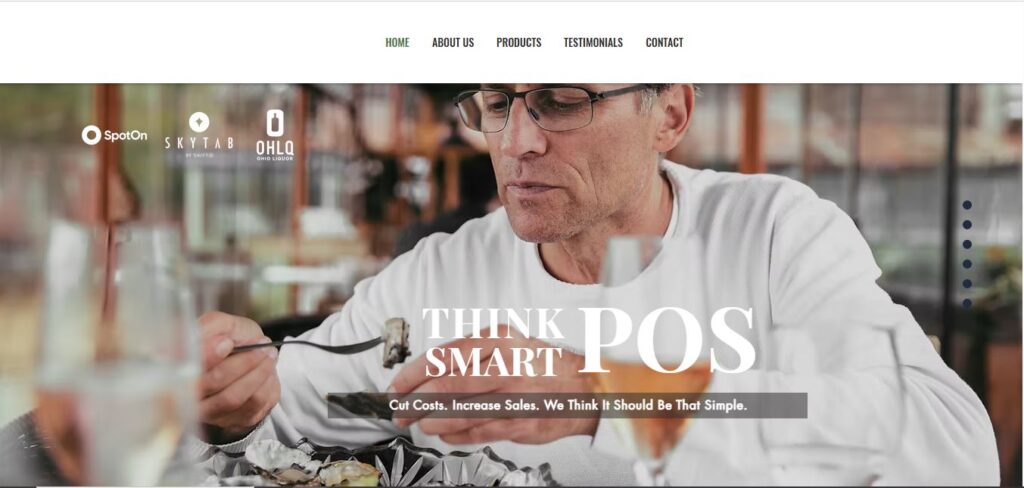This screenshot has height=488, width=1024.
Task: Click the SkyTab star emblem icon
Action: [199, 122]
